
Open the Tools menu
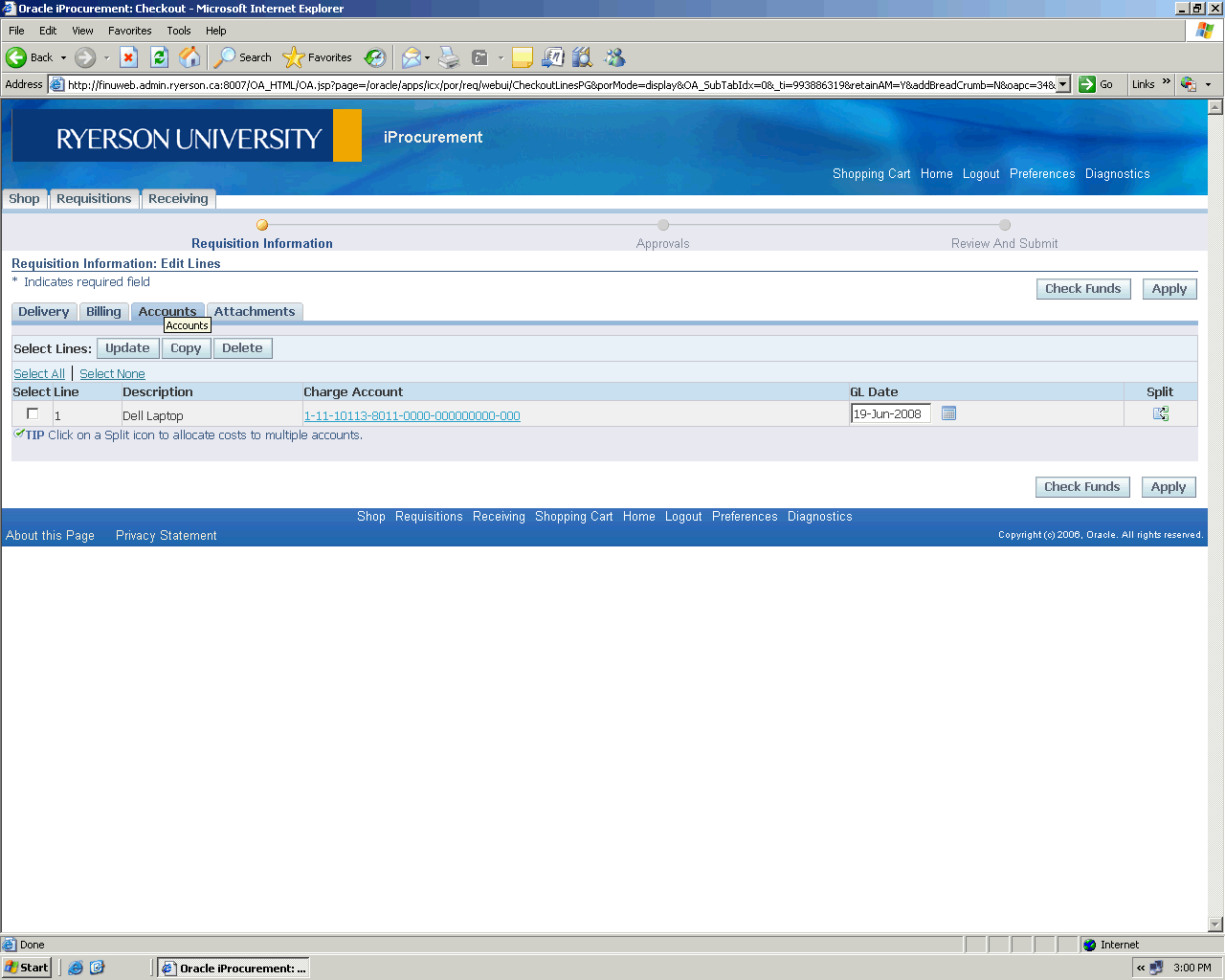178,31
